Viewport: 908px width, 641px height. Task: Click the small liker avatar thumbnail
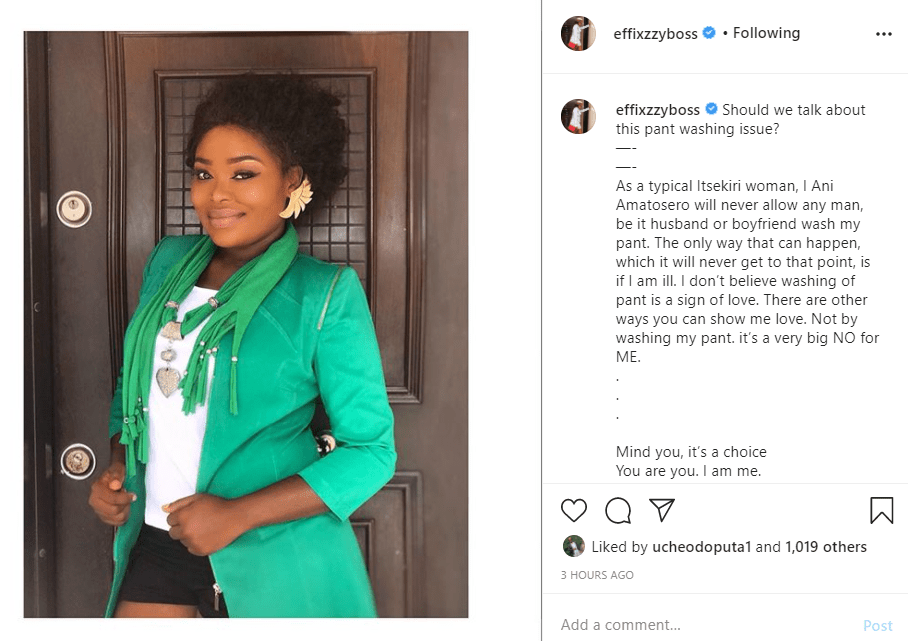click(x=573, y=546)
